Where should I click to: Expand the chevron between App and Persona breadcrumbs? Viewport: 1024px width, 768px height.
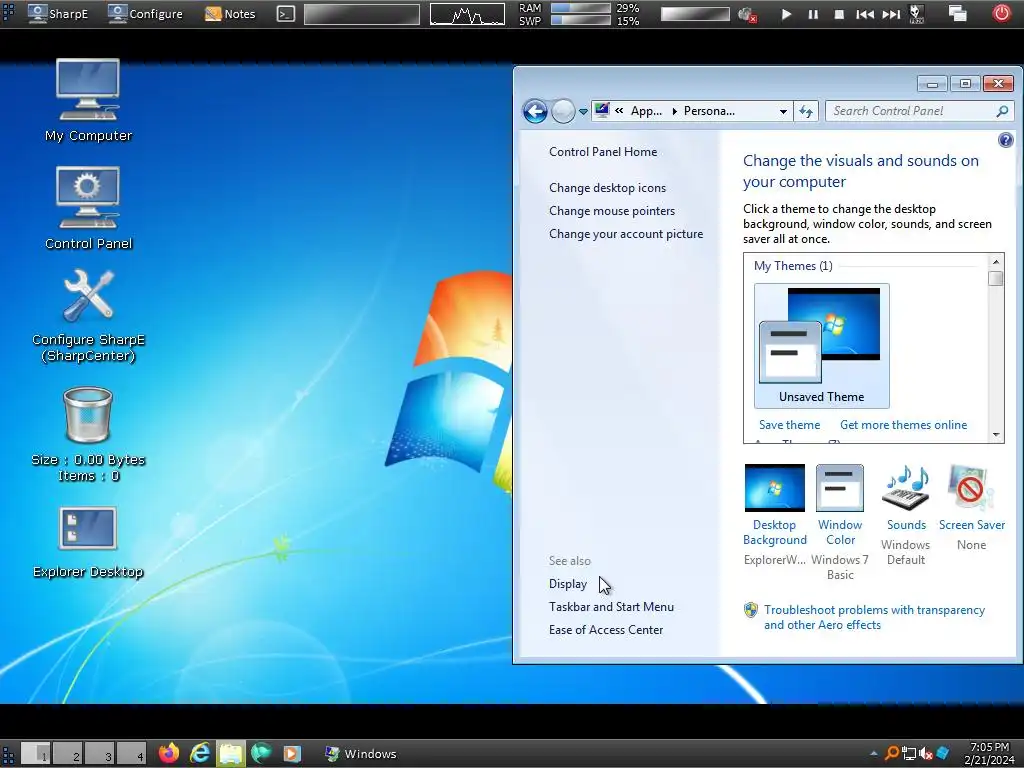(x=674, y=112)
